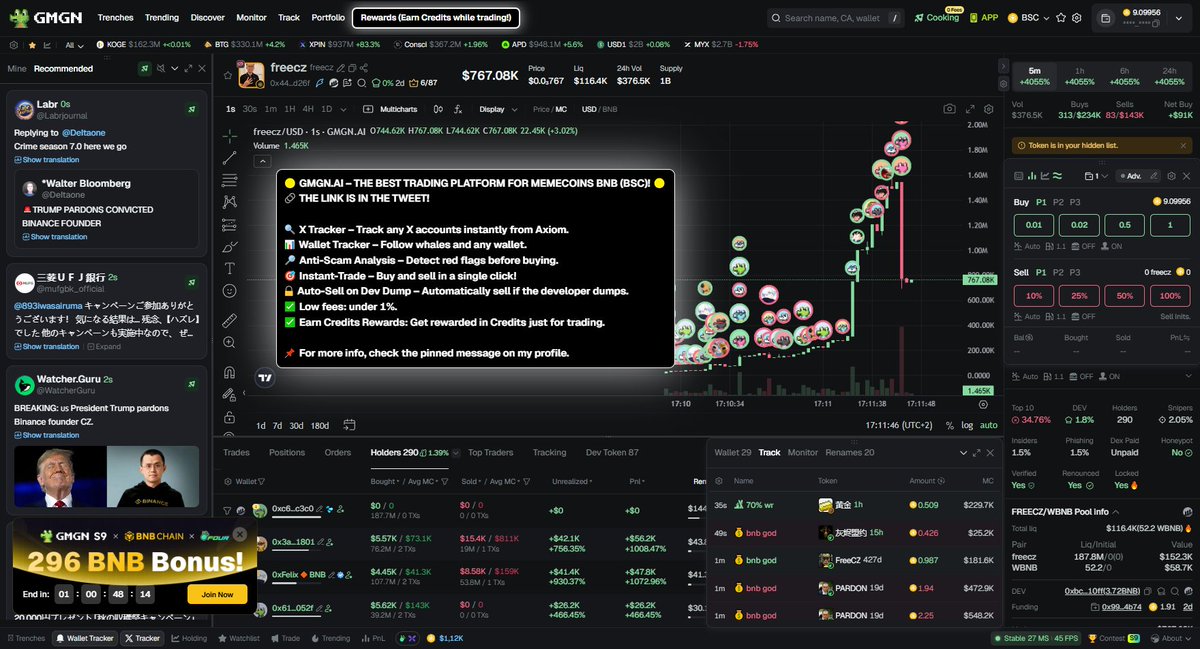The width and height of the screenshot is (1200, 649).
Task: Open the All filter dropdown in ticker bar
Action: [x=74, y=45]
